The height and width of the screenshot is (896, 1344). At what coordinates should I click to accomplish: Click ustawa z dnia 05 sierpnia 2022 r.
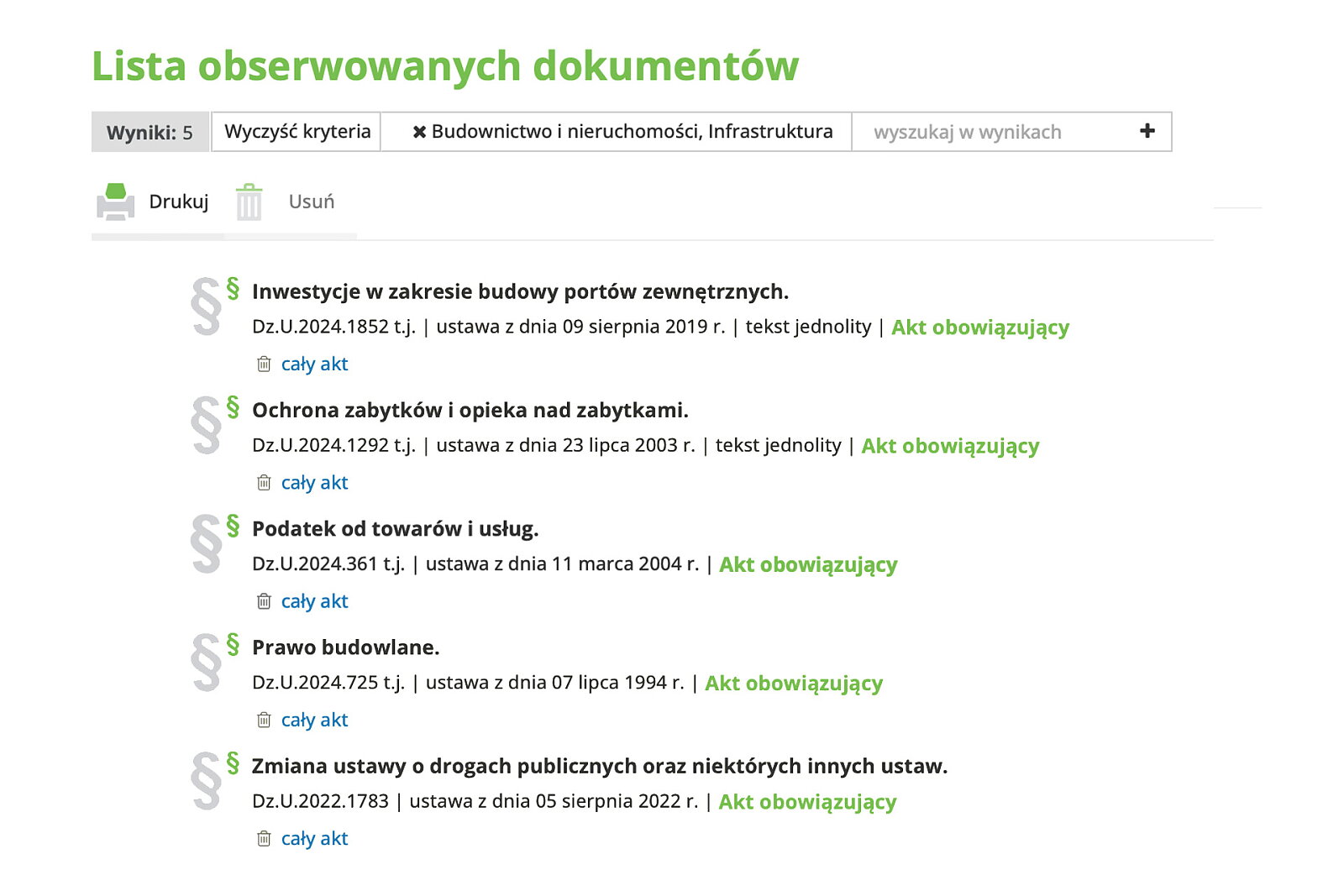554,801
